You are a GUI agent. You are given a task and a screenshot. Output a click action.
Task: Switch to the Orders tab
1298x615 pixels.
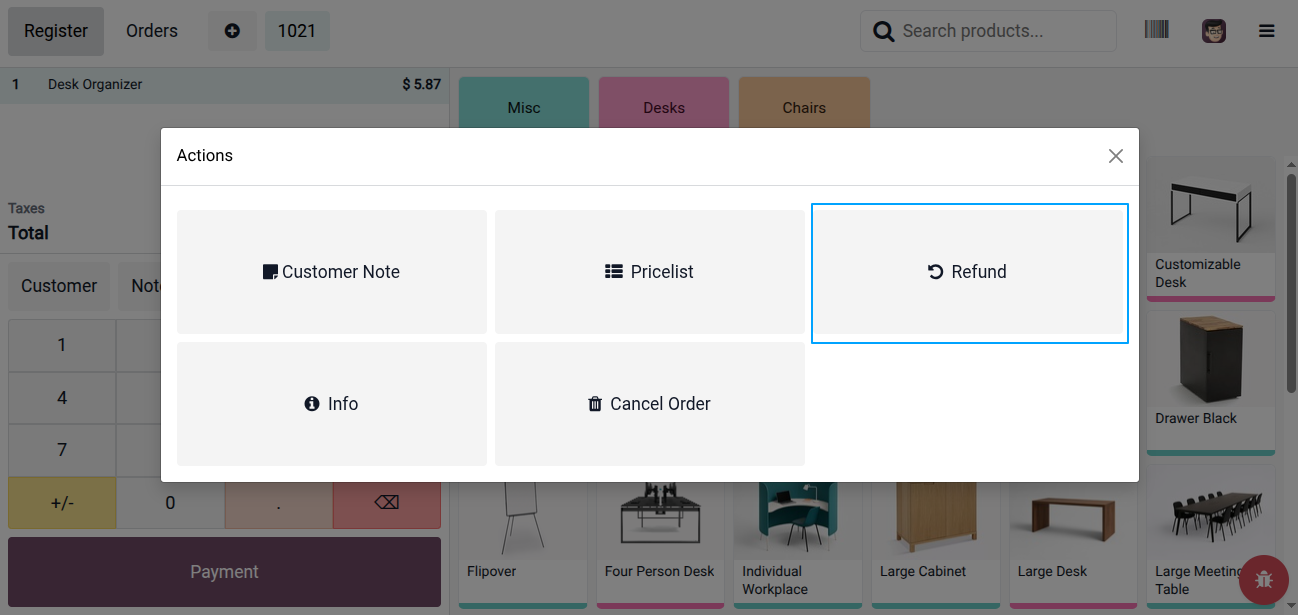(152, 31)
